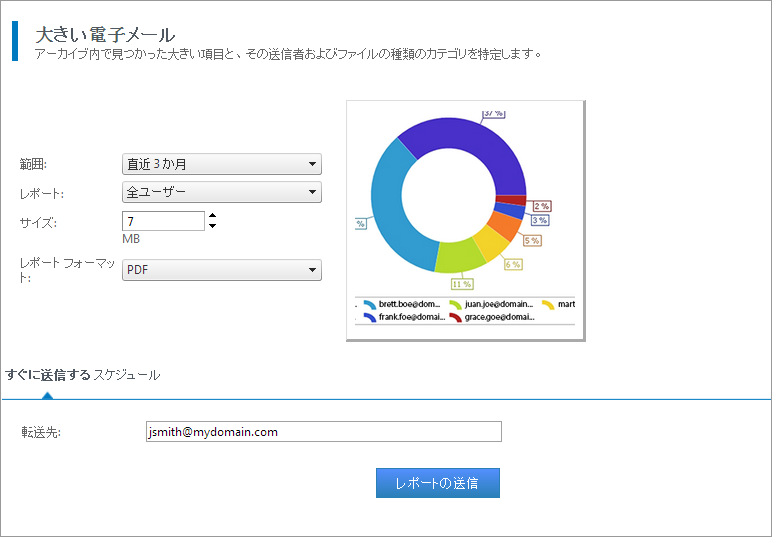Click the orange 5% chart slice
The height and width of the screenshot is (537, 772).
[x=506, y=226]
